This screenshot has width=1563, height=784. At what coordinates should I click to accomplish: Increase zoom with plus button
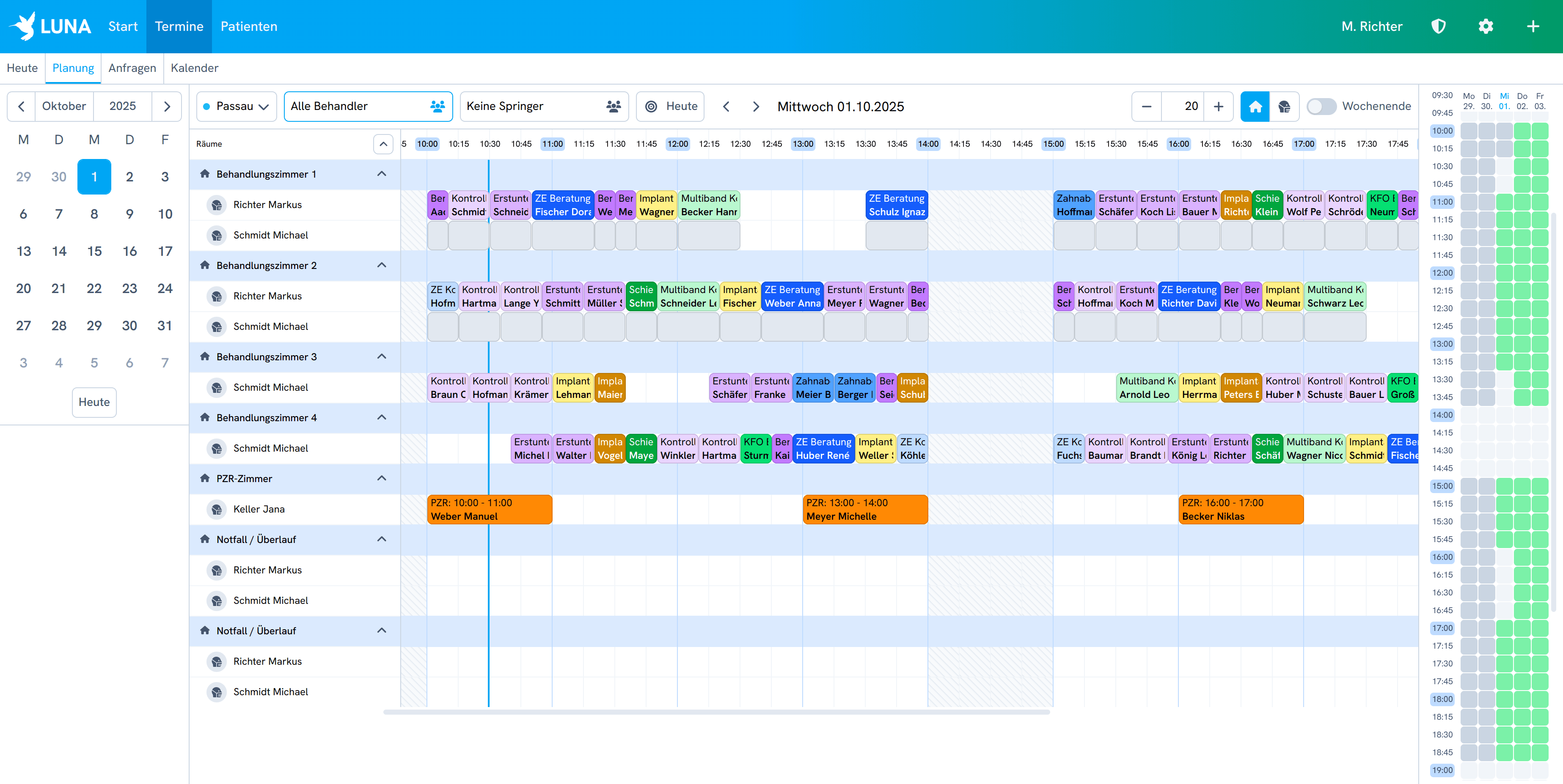pyautogui.click(x=1219, y=106)
